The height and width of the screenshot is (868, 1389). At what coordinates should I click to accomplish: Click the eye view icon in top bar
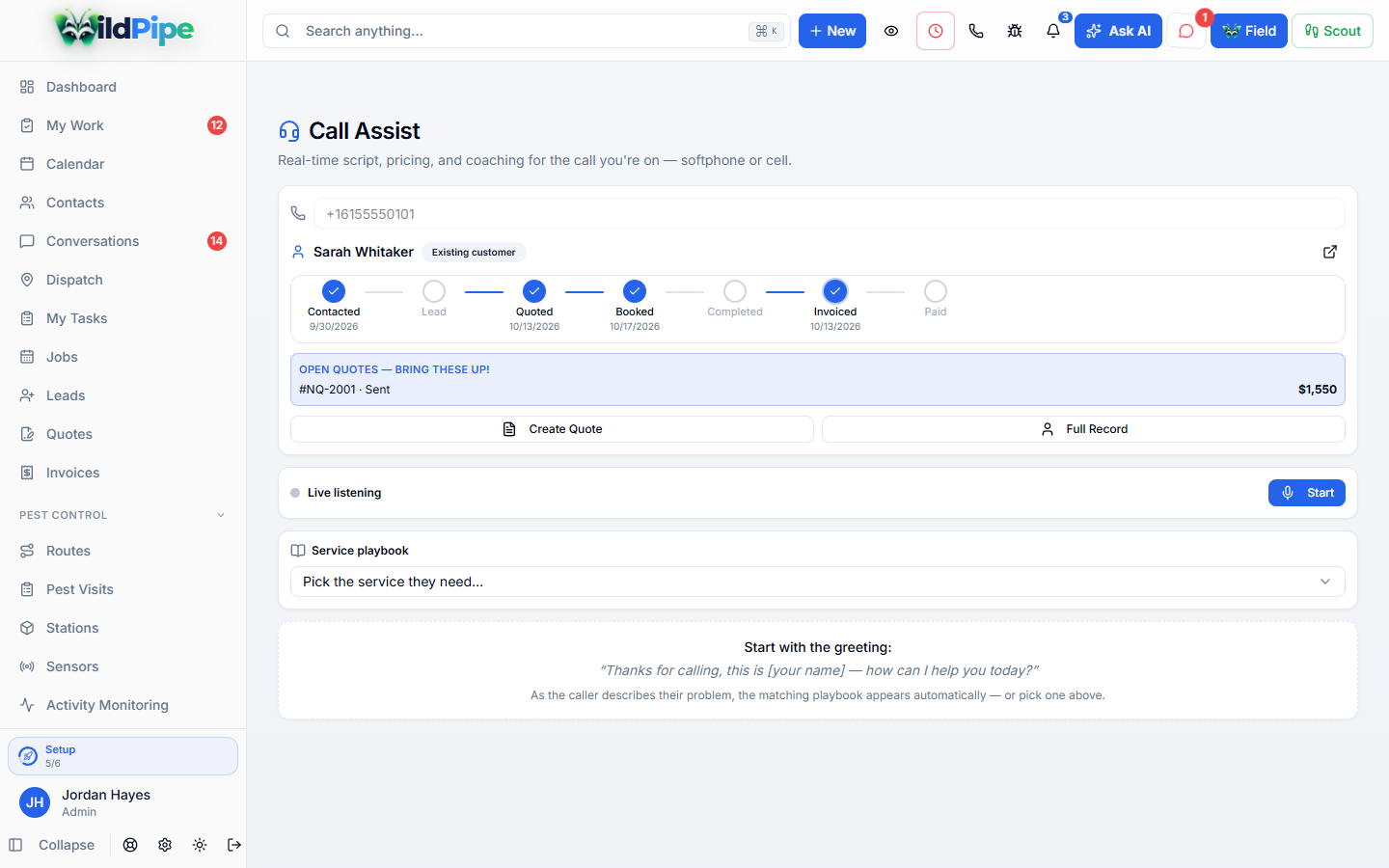[x=891, y=31]
